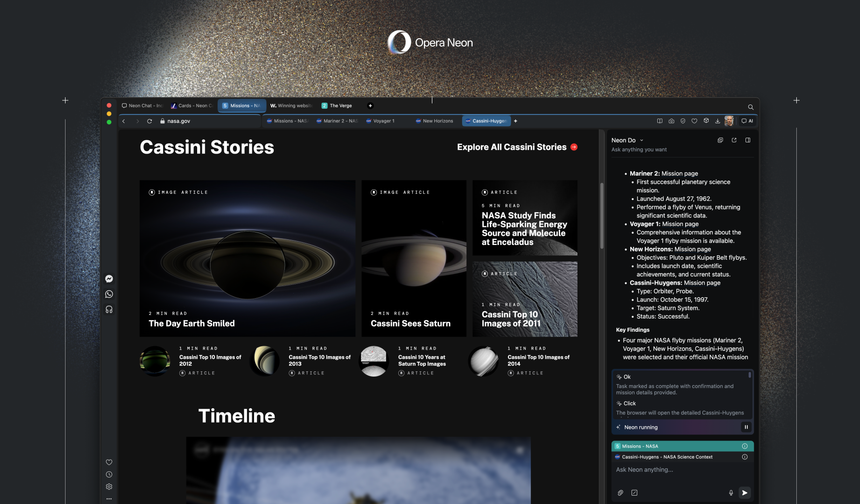Image resolution: width=860 pixels, height=504 pixels.
Task: Open WhatsApp in the sidebar
Action: click(109, 294)
